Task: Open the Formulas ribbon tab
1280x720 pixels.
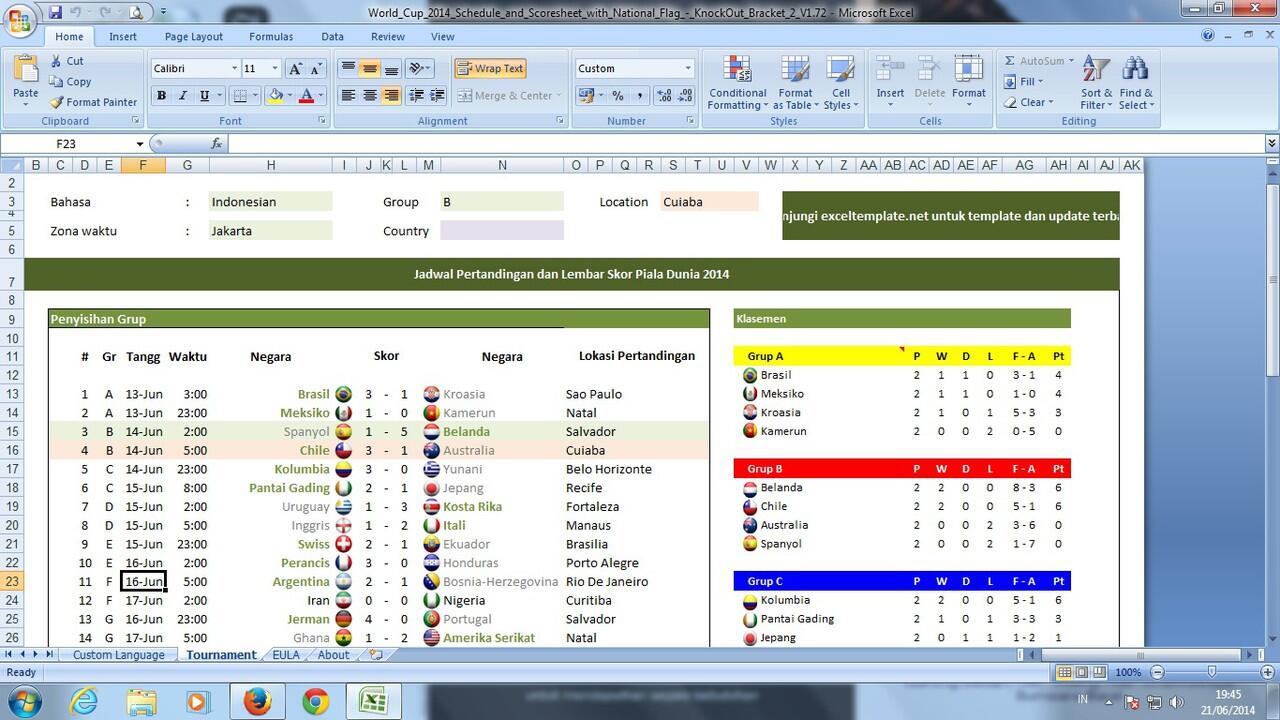Action: tap(271, 37)
